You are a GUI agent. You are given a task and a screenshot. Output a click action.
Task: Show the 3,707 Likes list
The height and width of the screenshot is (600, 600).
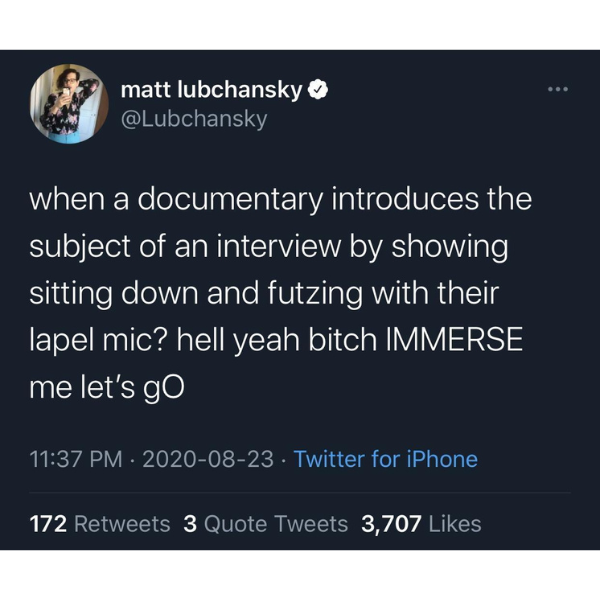(x=421, y=524)
